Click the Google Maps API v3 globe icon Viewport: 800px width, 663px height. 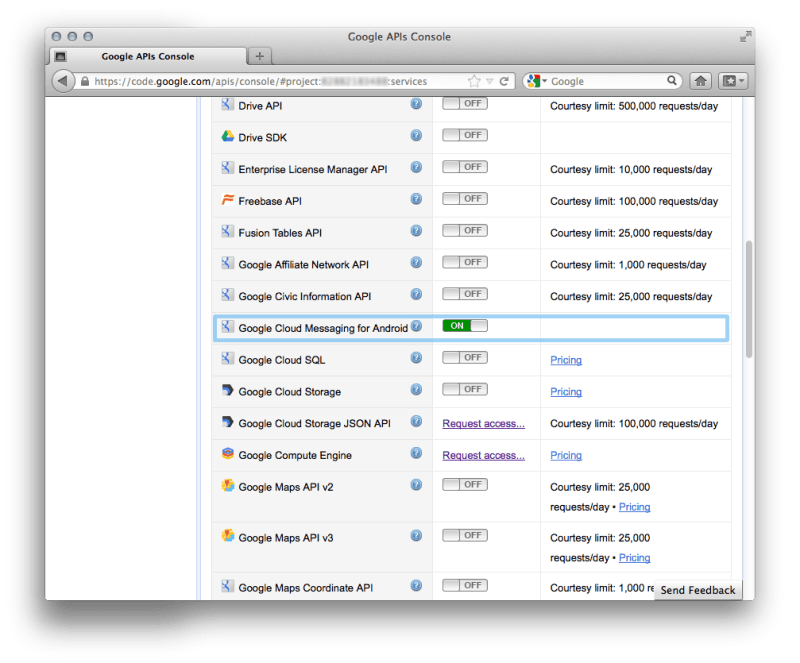pos(227,537)
